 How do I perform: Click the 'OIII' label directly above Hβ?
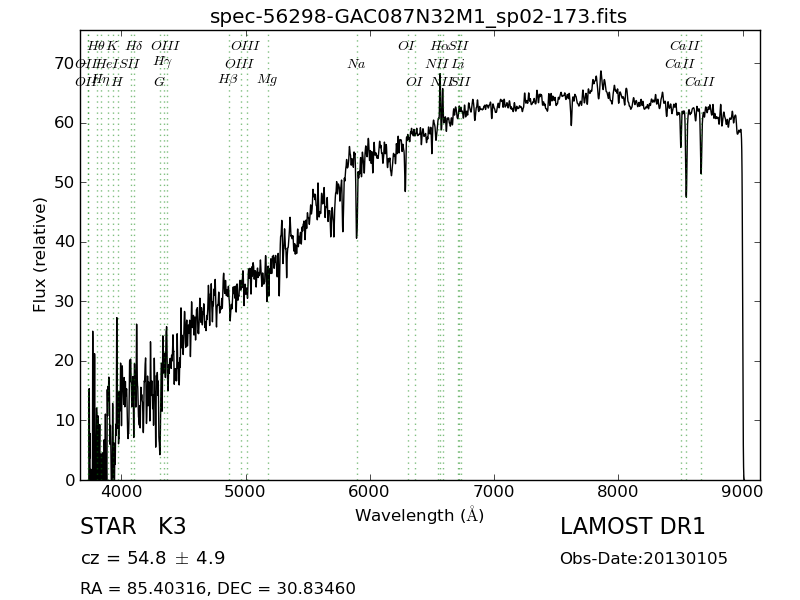[x=239, y=64]
